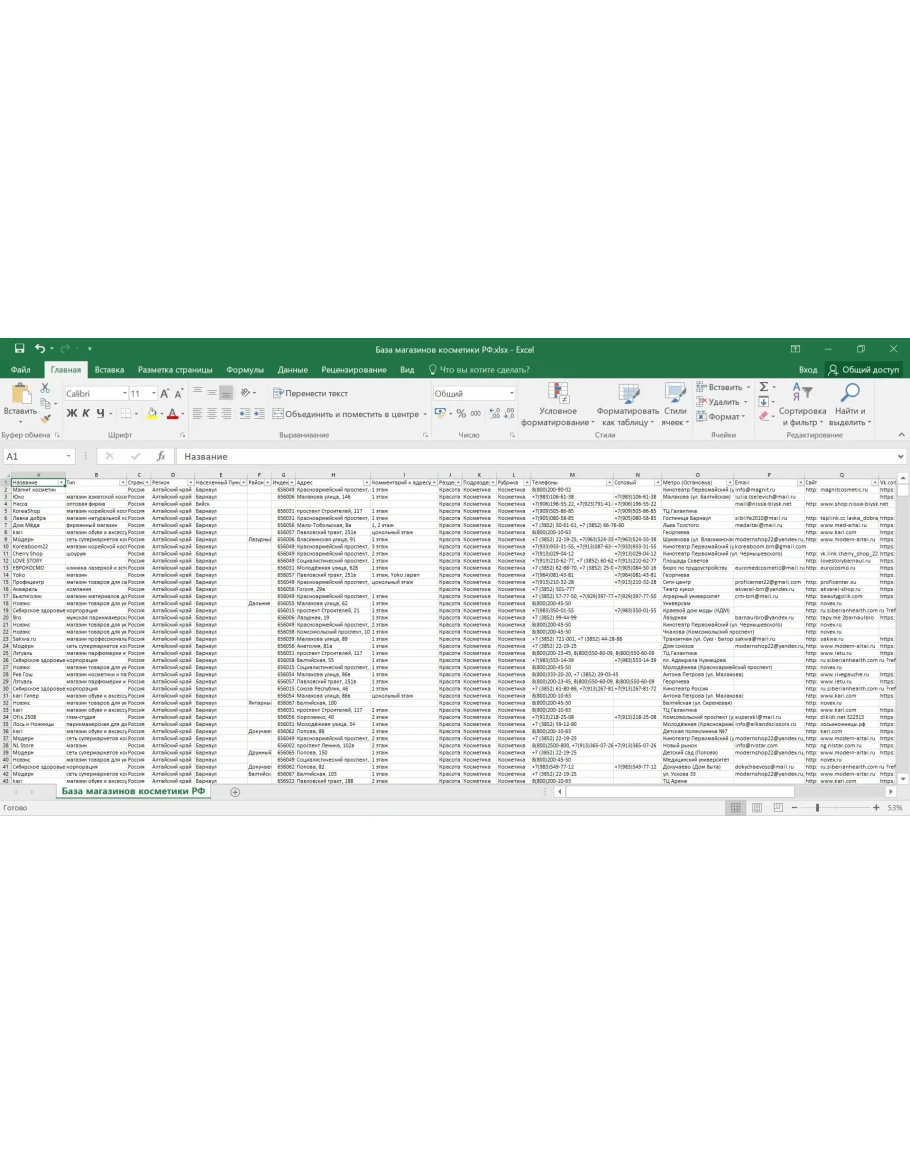The image size is (910, 1155).
Task: Open fill color yellow bucket
Action: point(151,414)
